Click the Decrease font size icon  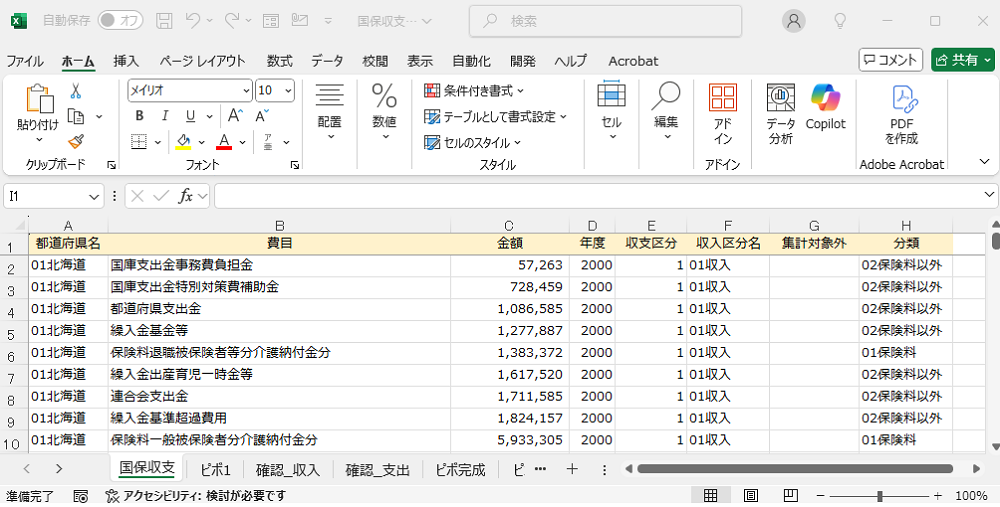click(262, 116)
